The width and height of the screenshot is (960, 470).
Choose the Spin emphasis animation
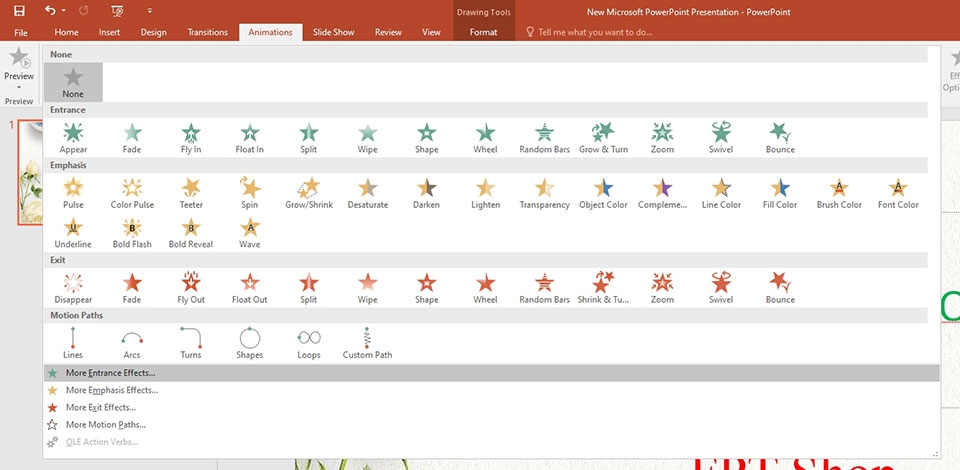(250, 191)
